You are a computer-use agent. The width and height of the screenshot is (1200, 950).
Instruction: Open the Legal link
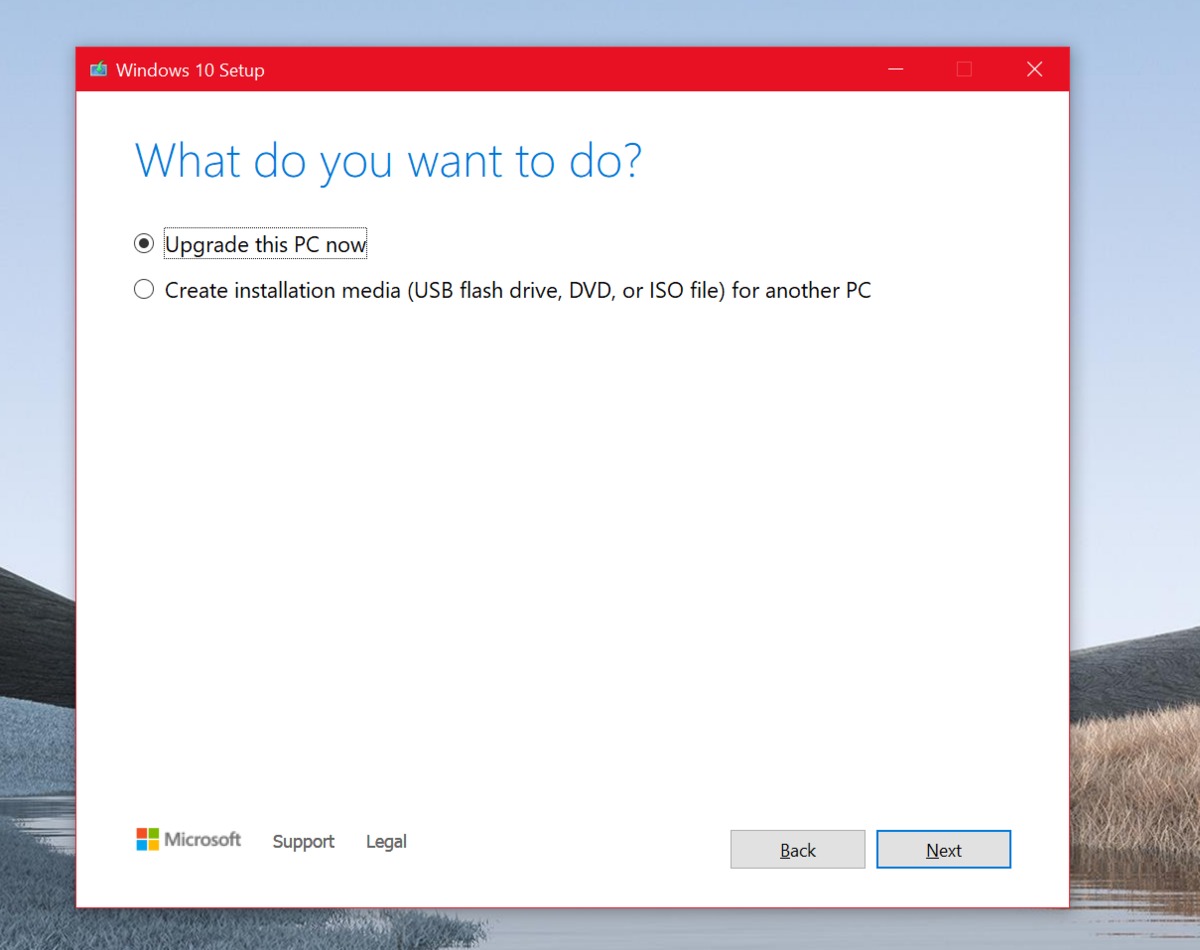386,842
